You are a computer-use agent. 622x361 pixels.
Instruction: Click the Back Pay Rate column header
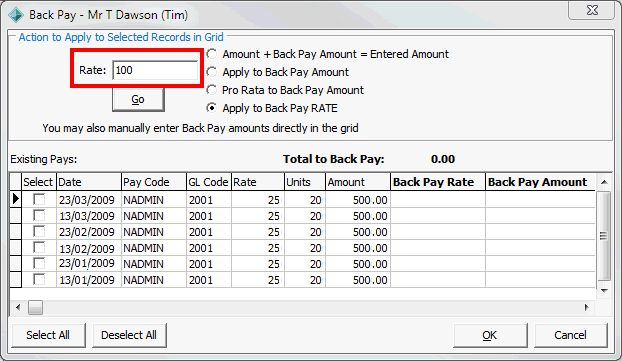438,182
